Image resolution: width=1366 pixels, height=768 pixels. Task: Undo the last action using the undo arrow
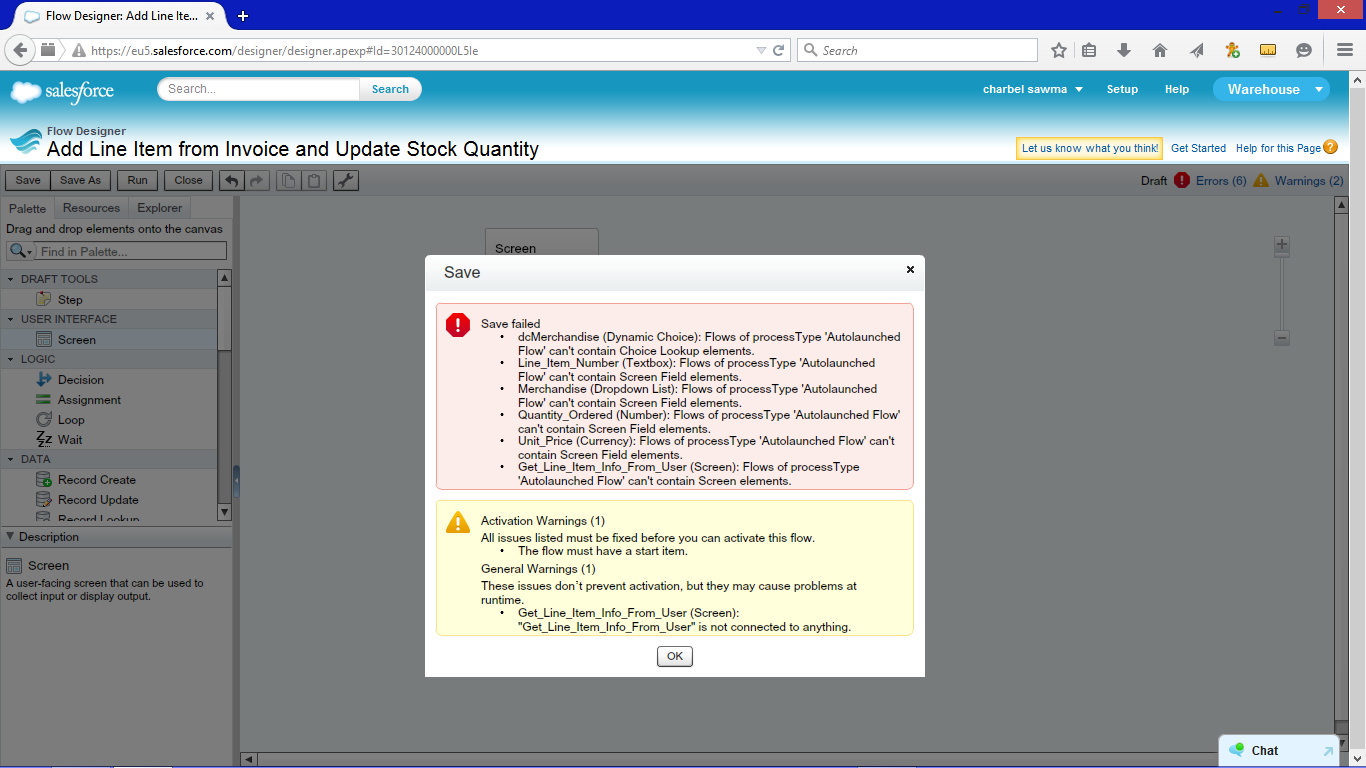point(231,180)
